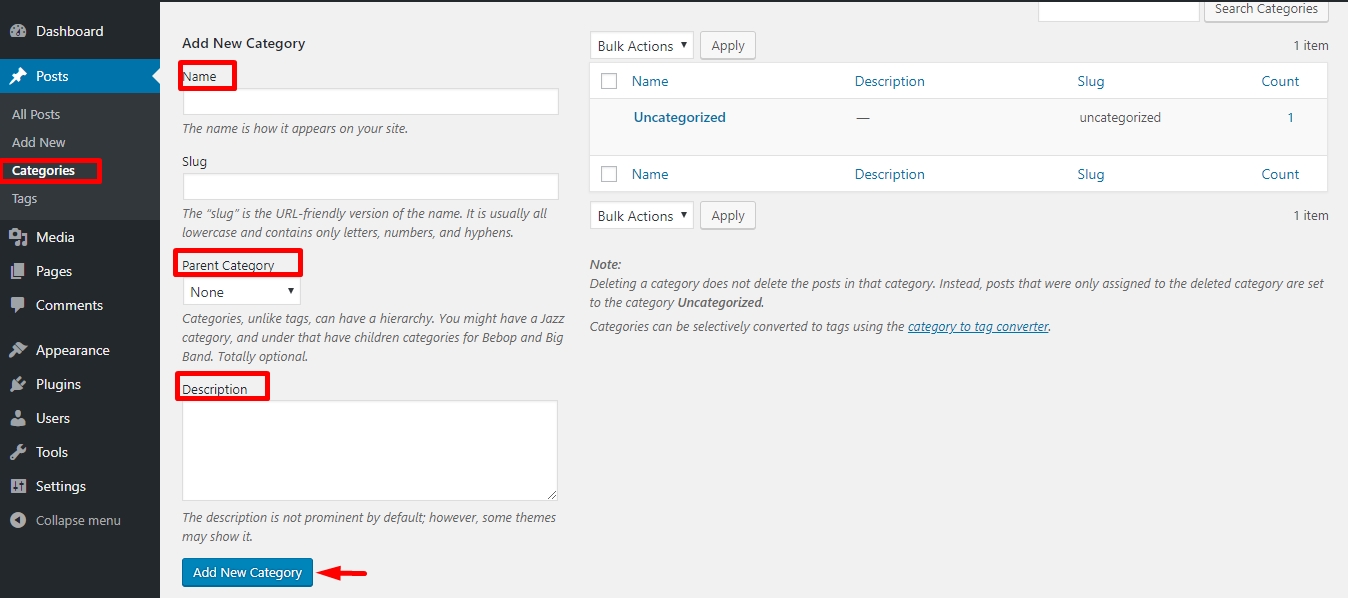1348x598 pixels.
Task: Go to All Posts submenu item
Action: click(36, 114)
